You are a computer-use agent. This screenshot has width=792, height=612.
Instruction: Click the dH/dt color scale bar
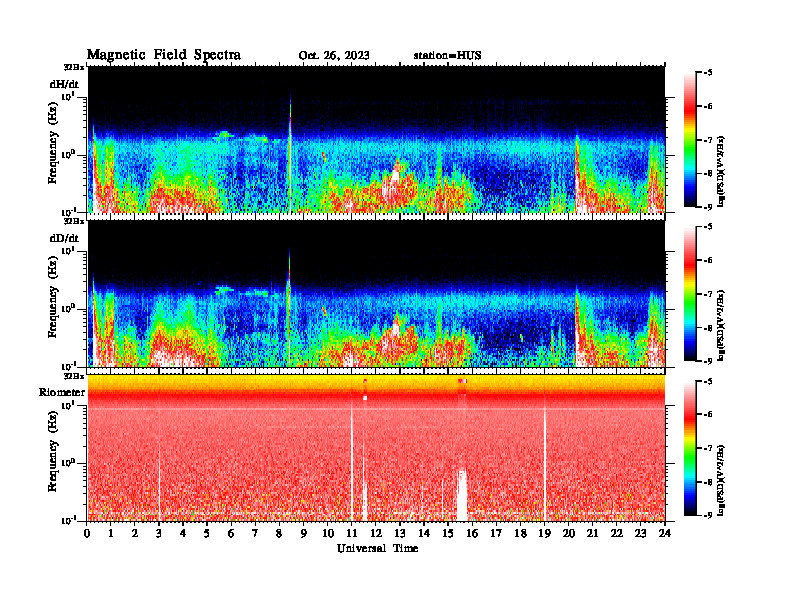[690, 140]
